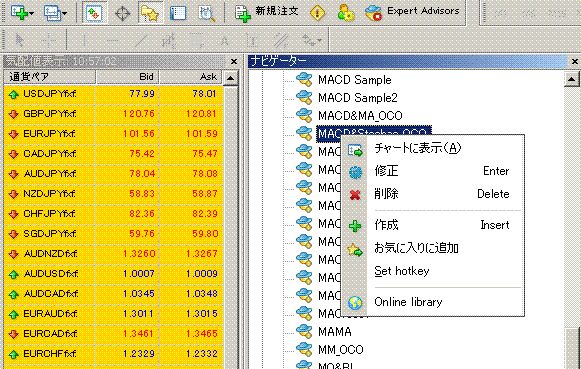Choose 修正 from context menu
The width and height of the screenshot is (581, 369).
[x=432, y=171]
